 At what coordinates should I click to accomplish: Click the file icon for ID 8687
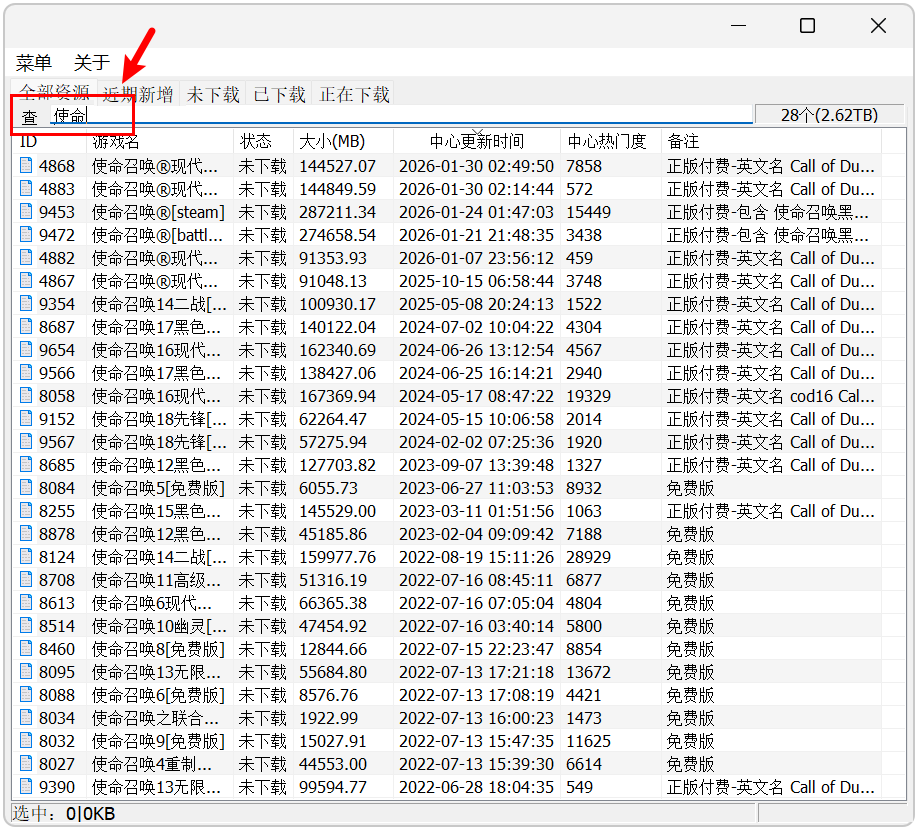click(x=26, y=327)
